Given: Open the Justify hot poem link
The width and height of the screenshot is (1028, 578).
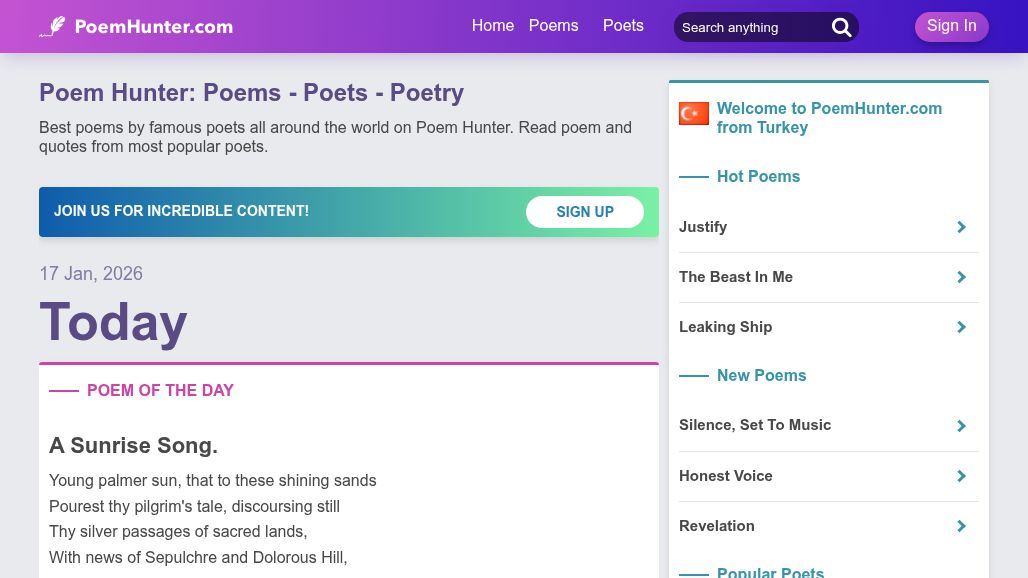Looking at the screenshot, I should pos(703,227).
